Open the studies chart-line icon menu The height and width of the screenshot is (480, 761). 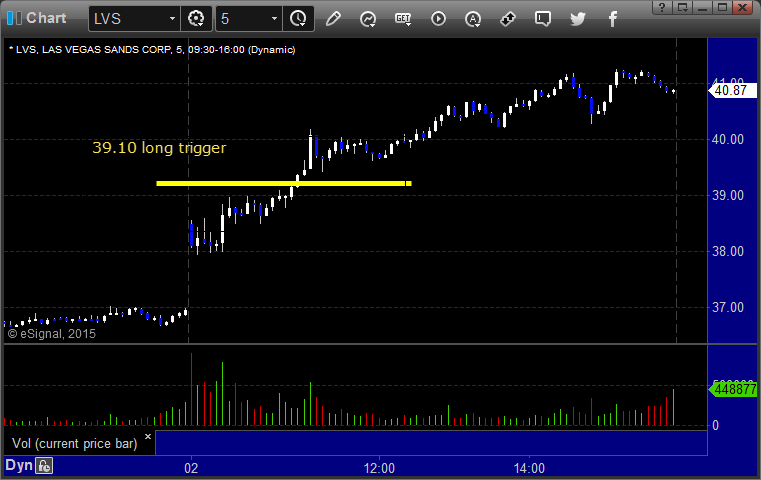(368, 19)
